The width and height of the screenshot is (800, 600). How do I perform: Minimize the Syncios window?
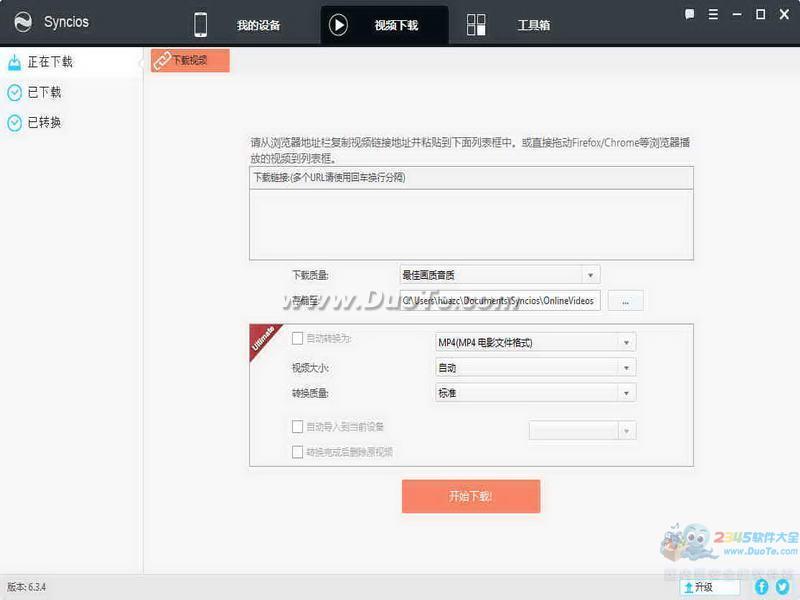click(x=737, y=14)
